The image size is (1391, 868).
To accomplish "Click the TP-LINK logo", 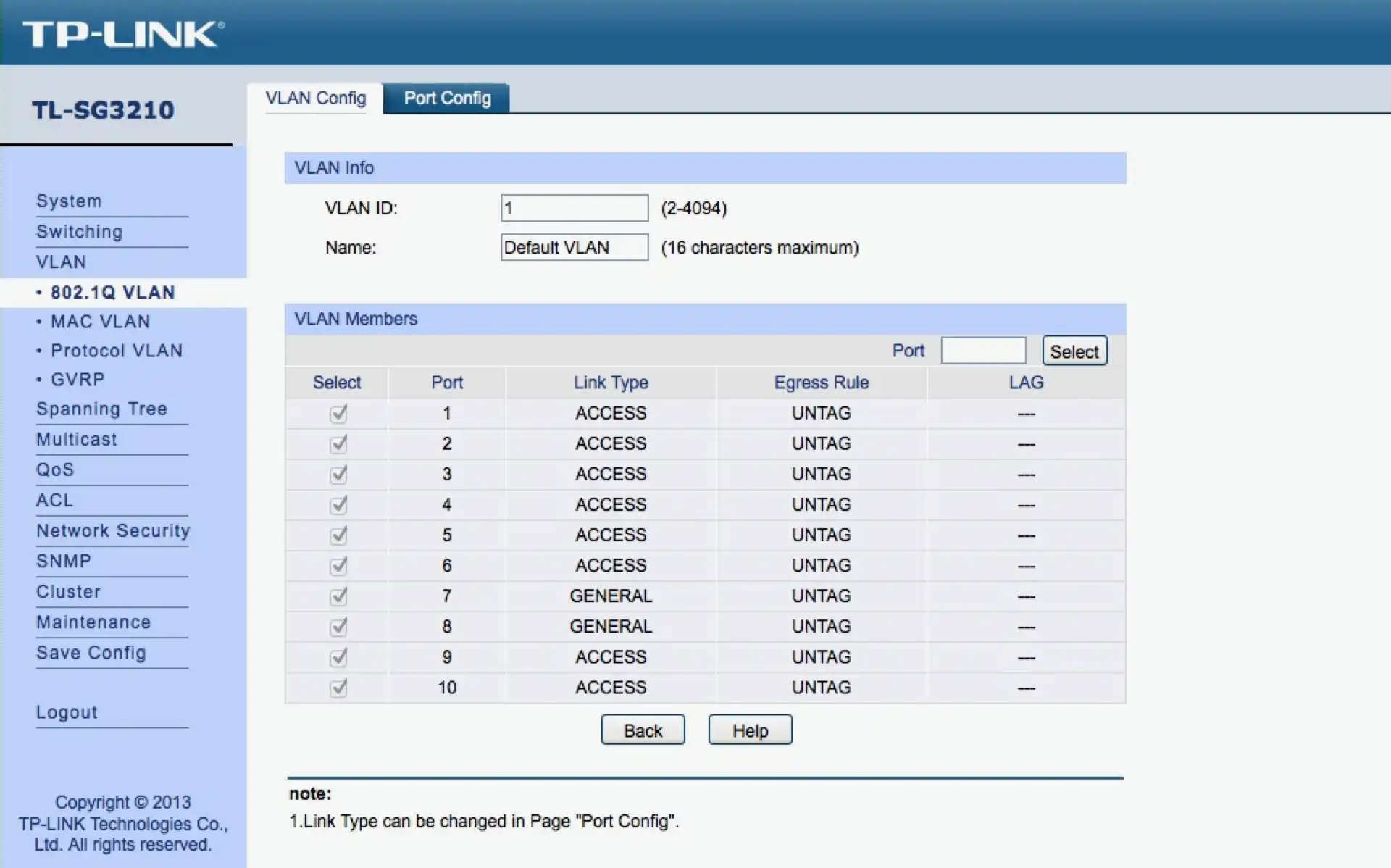I will [123, 34].
